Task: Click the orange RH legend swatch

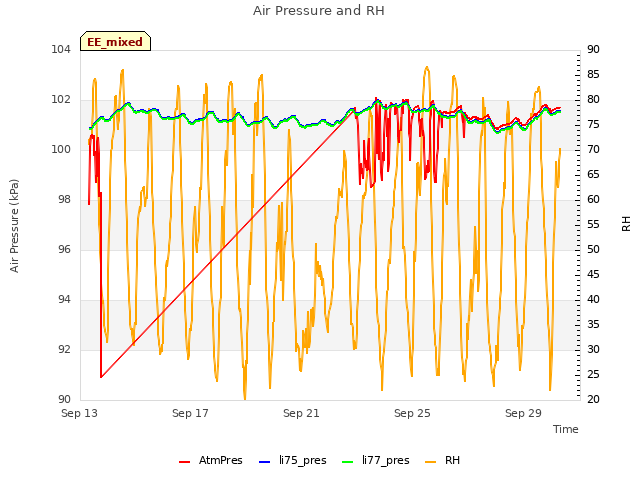Action: 431,462
